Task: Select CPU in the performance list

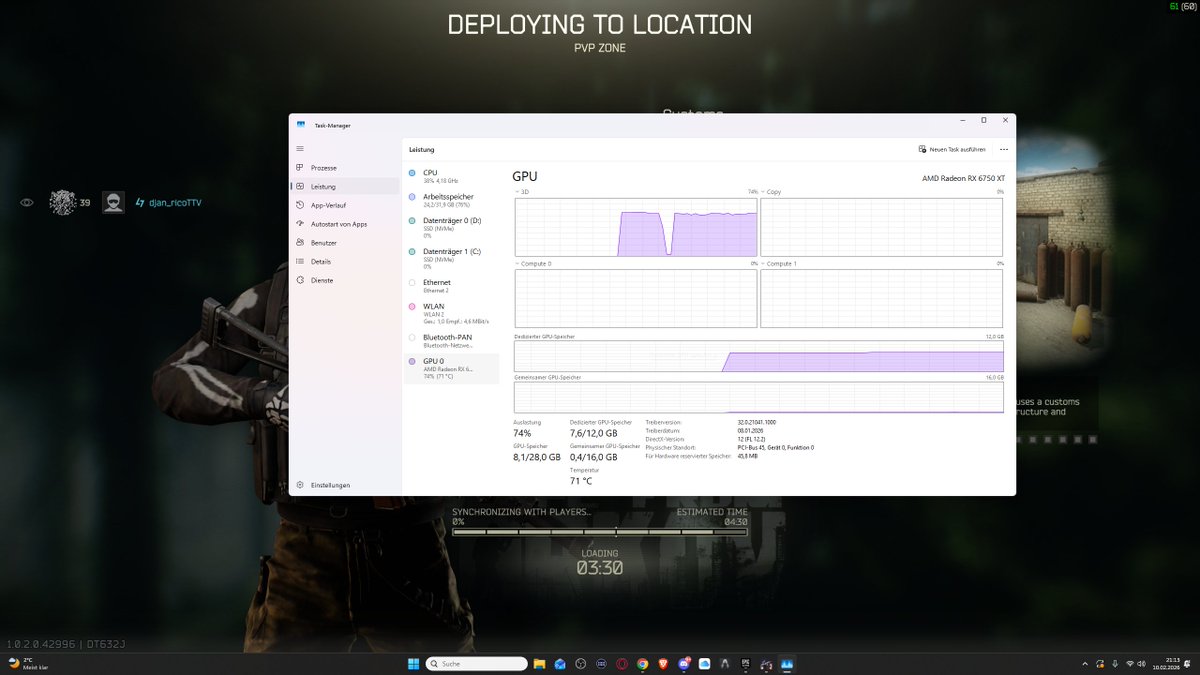Action: pos(451,176)
